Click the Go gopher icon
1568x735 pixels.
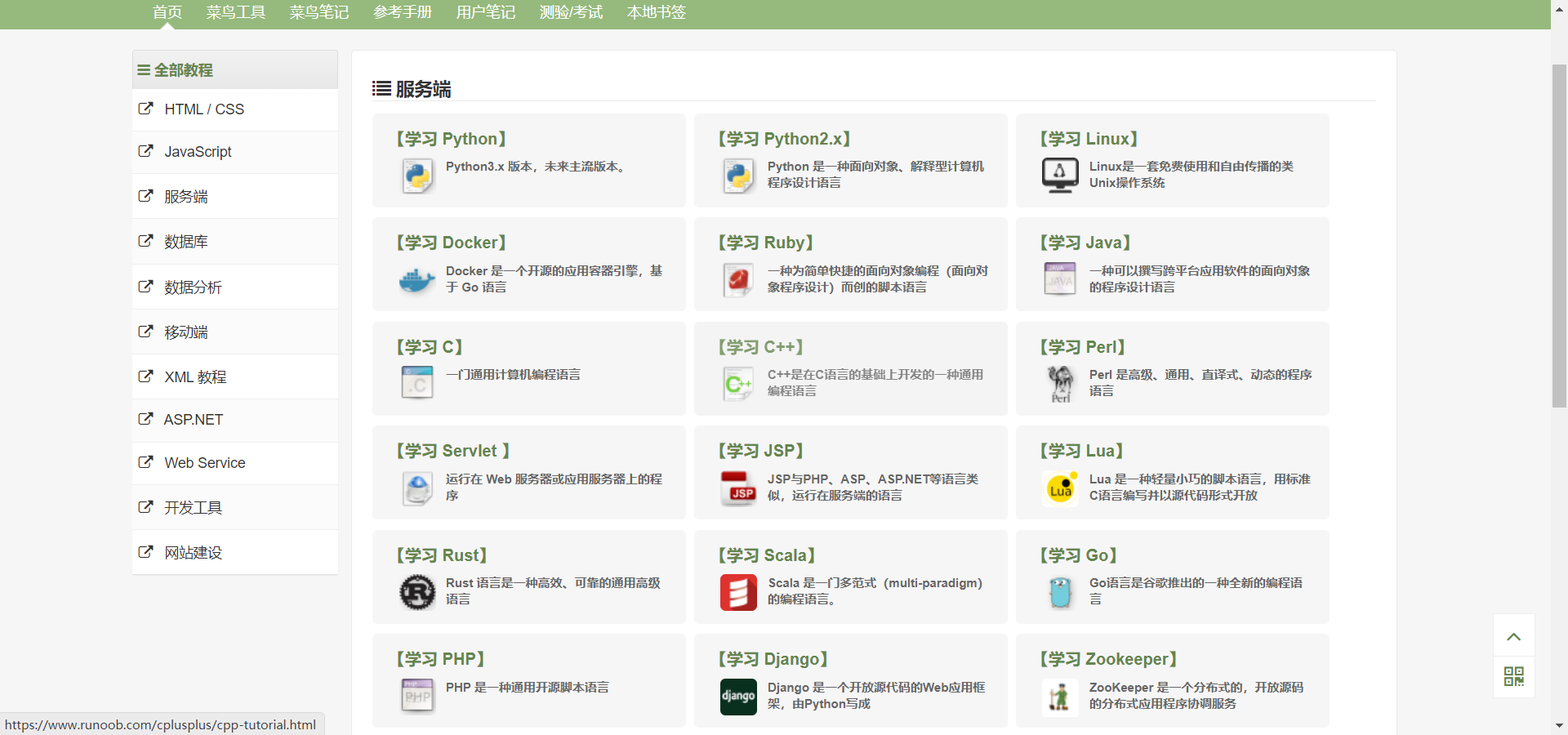point(1059,592)
